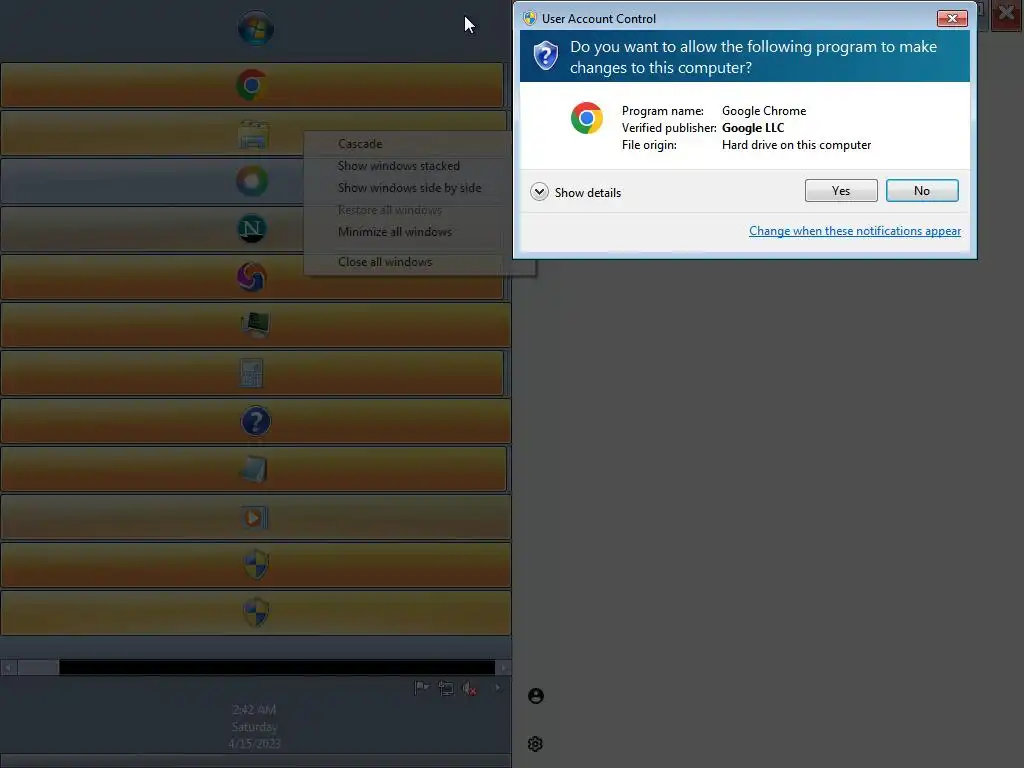Open the Windows Start orb

click(255, 29)
